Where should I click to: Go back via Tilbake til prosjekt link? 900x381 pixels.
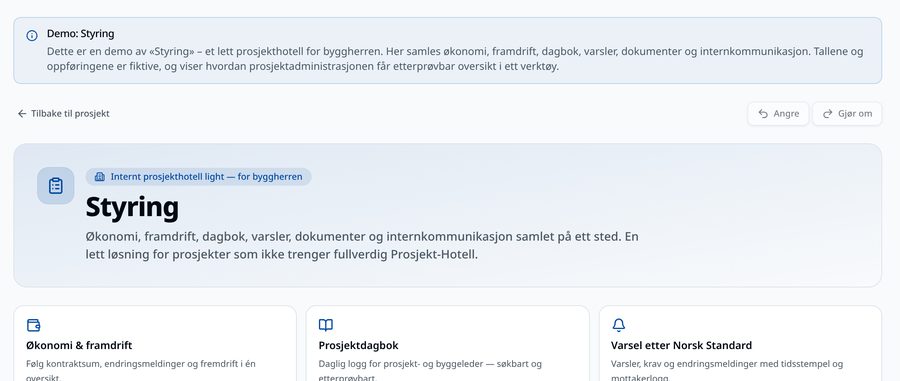click(63, 114)
